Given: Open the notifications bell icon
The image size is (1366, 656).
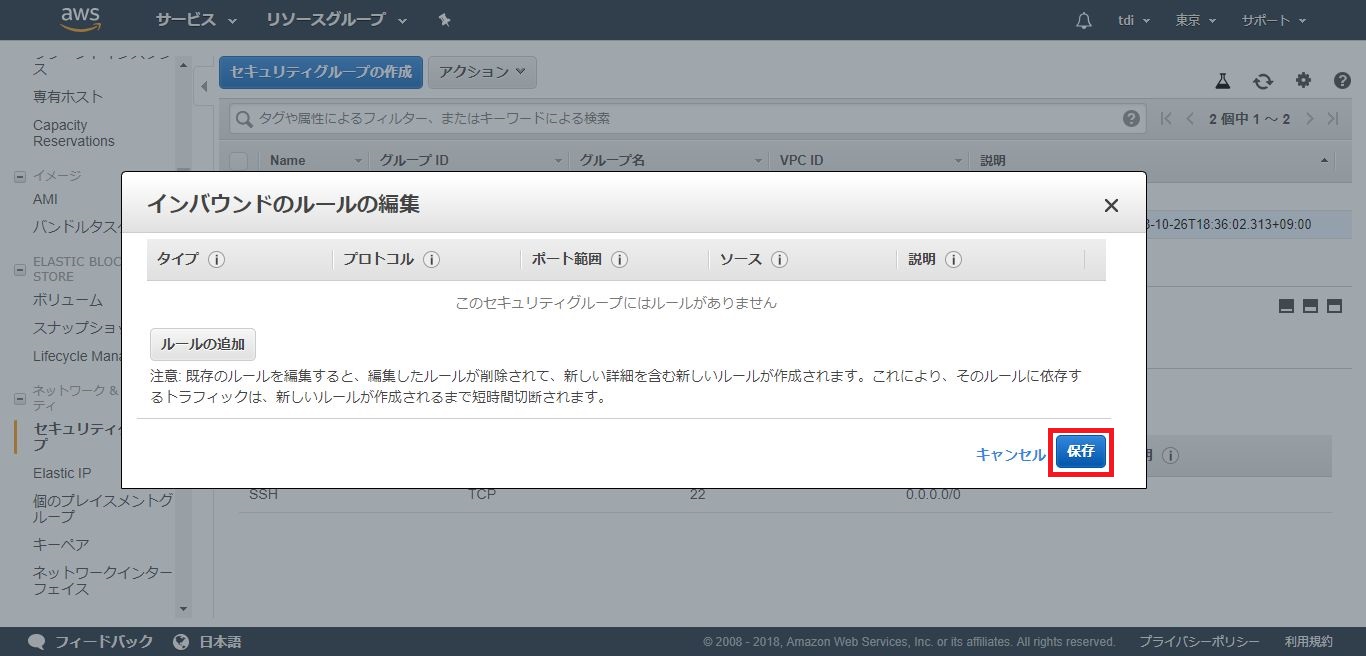Looking at the screenshot, I should click(1084, 20).
